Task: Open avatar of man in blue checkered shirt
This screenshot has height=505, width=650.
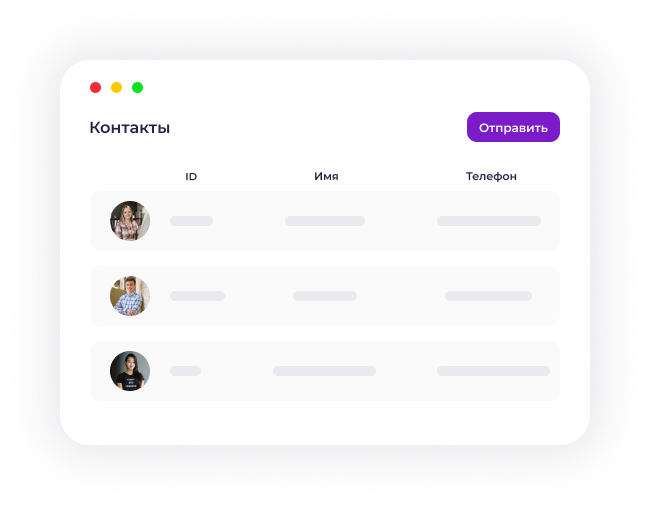Action: (x=130, y=296)
